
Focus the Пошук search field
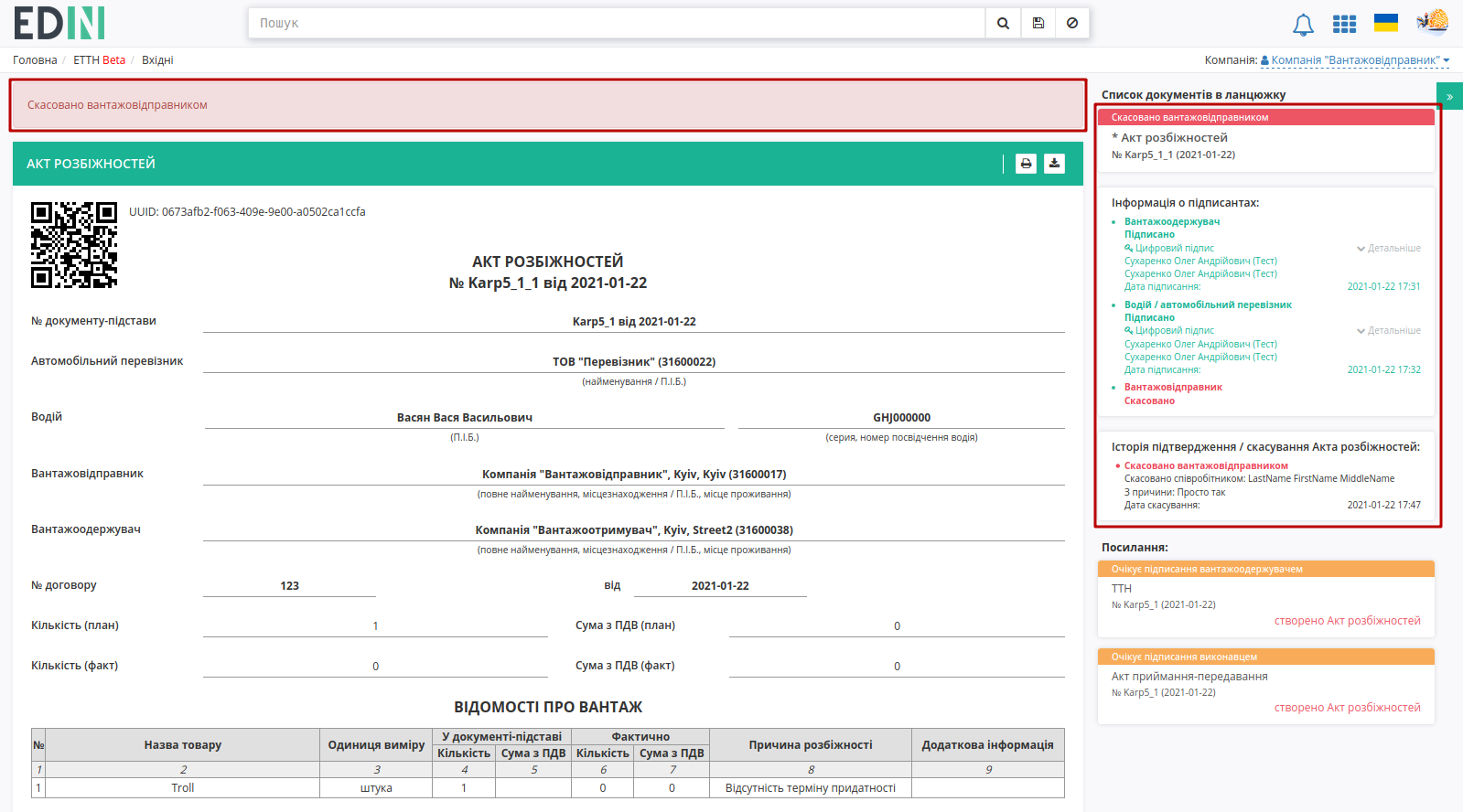(x=617, y=24)
